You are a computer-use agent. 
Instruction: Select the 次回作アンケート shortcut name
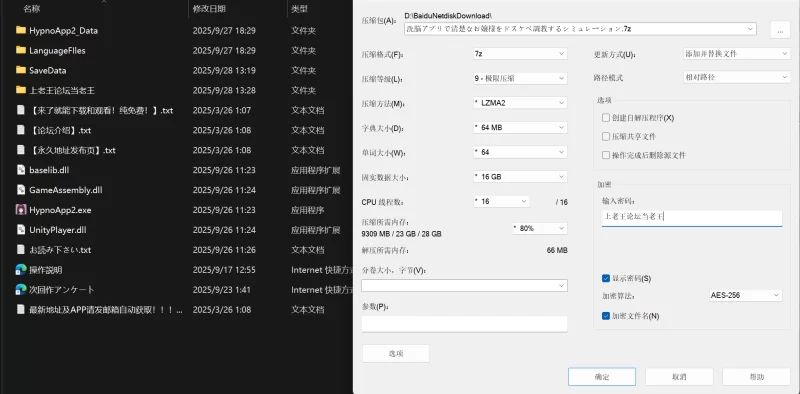[62, 289]
